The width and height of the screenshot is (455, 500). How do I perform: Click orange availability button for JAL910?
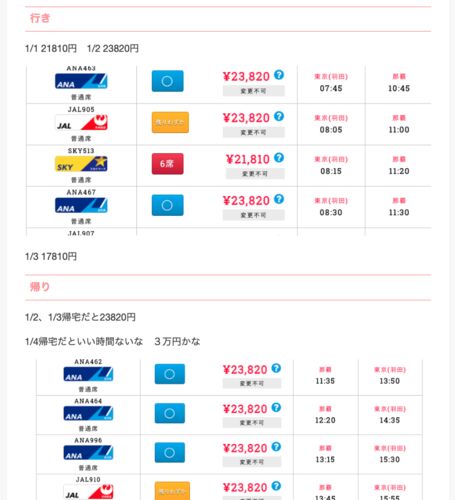click(172, 491)
